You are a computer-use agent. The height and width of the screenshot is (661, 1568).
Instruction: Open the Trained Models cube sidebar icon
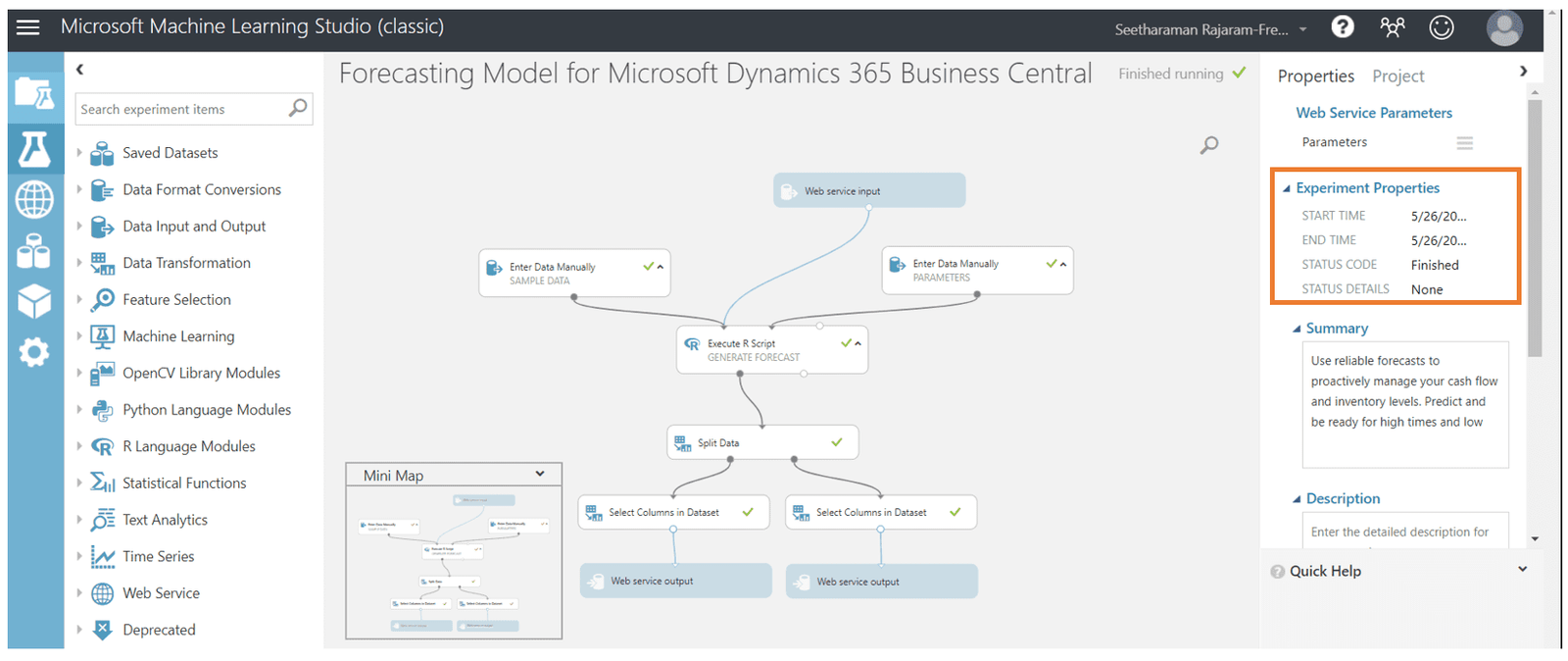(x=34, y=301)
